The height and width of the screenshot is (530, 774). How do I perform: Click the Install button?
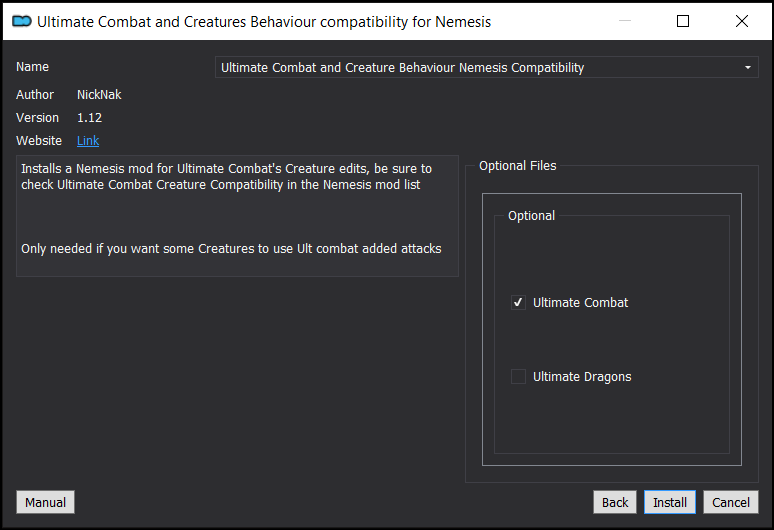pyautogui.click(x=669, y=502)
